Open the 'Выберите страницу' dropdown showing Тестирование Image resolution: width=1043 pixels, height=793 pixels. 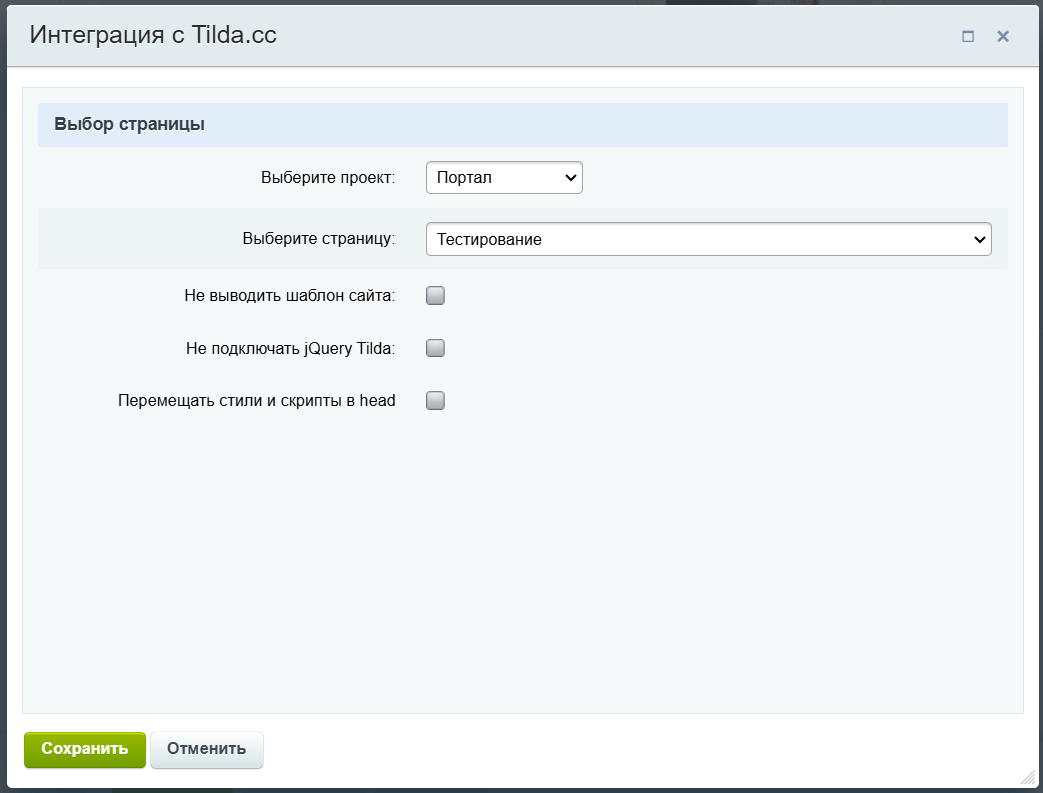tap(708, 239)
